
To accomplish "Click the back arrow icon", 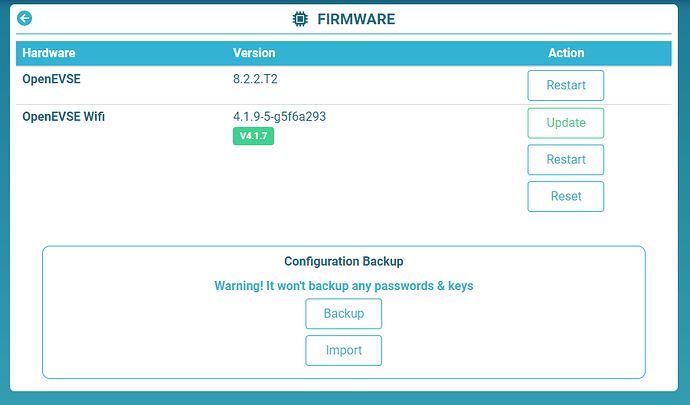I will pos(24,18).
